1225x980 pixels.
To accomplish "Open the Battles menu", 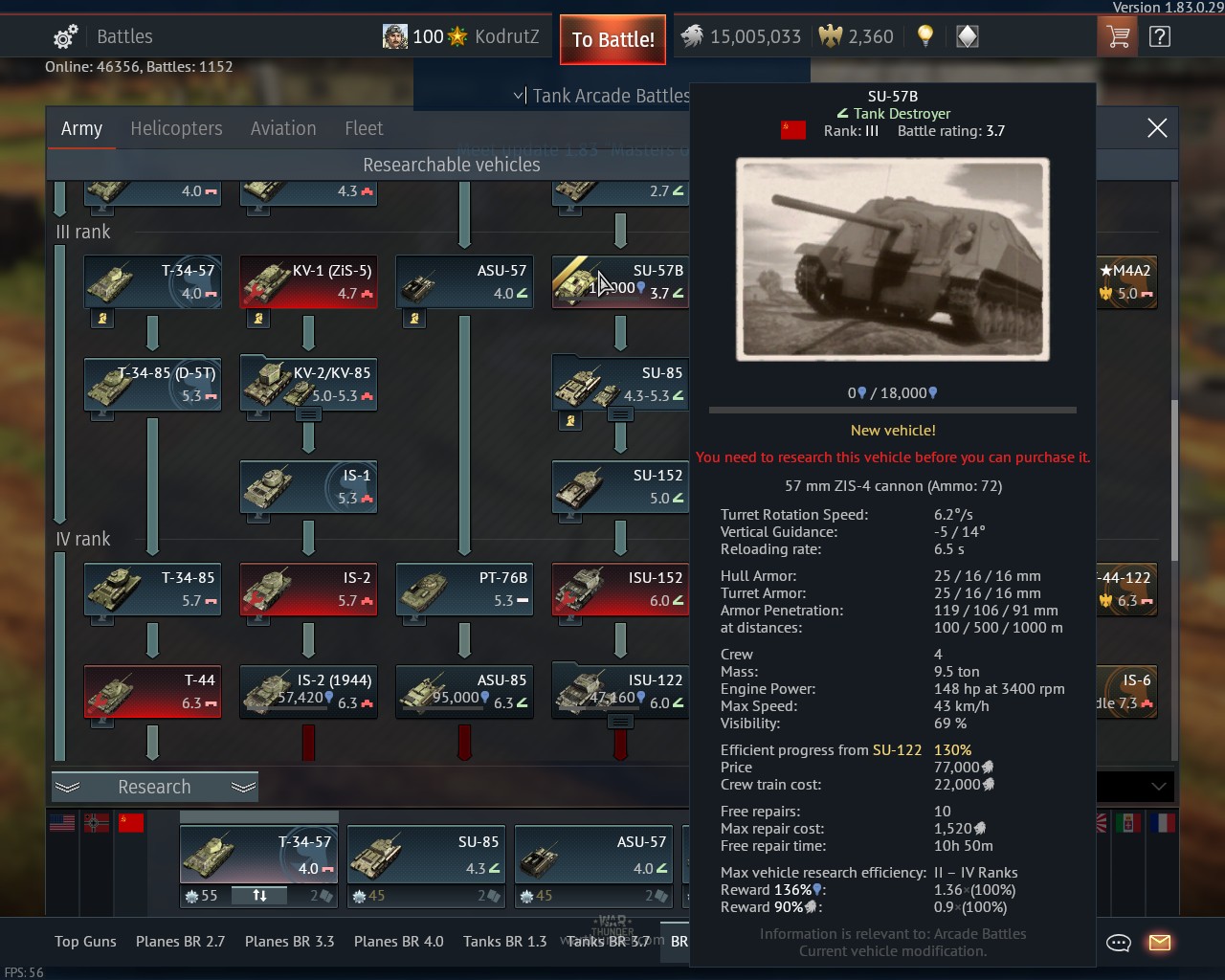I will click(x=124, y=36).
